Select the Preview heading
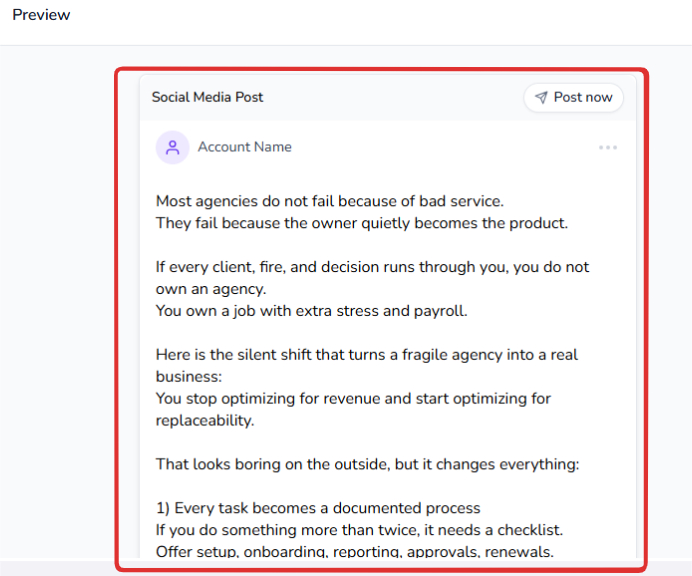Screen dimensions: 692x576 [41, 15]
